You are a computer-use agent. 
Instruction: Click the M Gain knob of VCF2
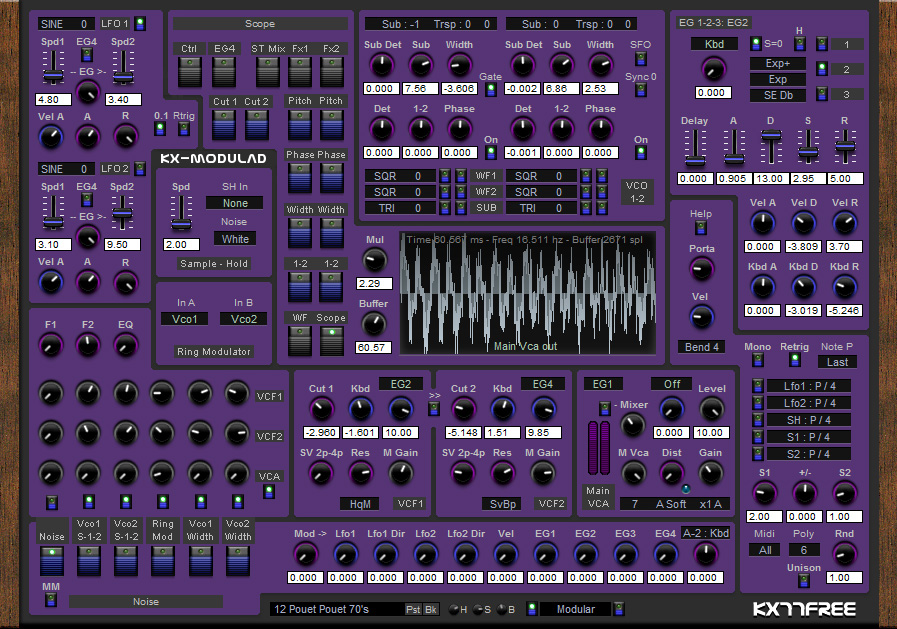coord(542,473)
